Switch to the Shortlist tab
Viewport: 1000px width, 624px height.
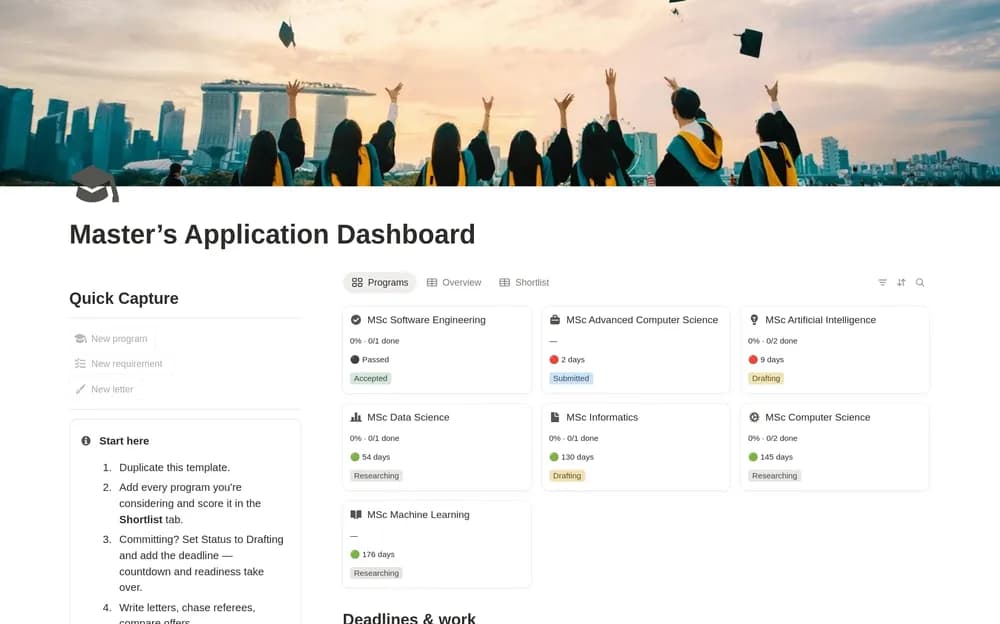(x=524, y=282)
